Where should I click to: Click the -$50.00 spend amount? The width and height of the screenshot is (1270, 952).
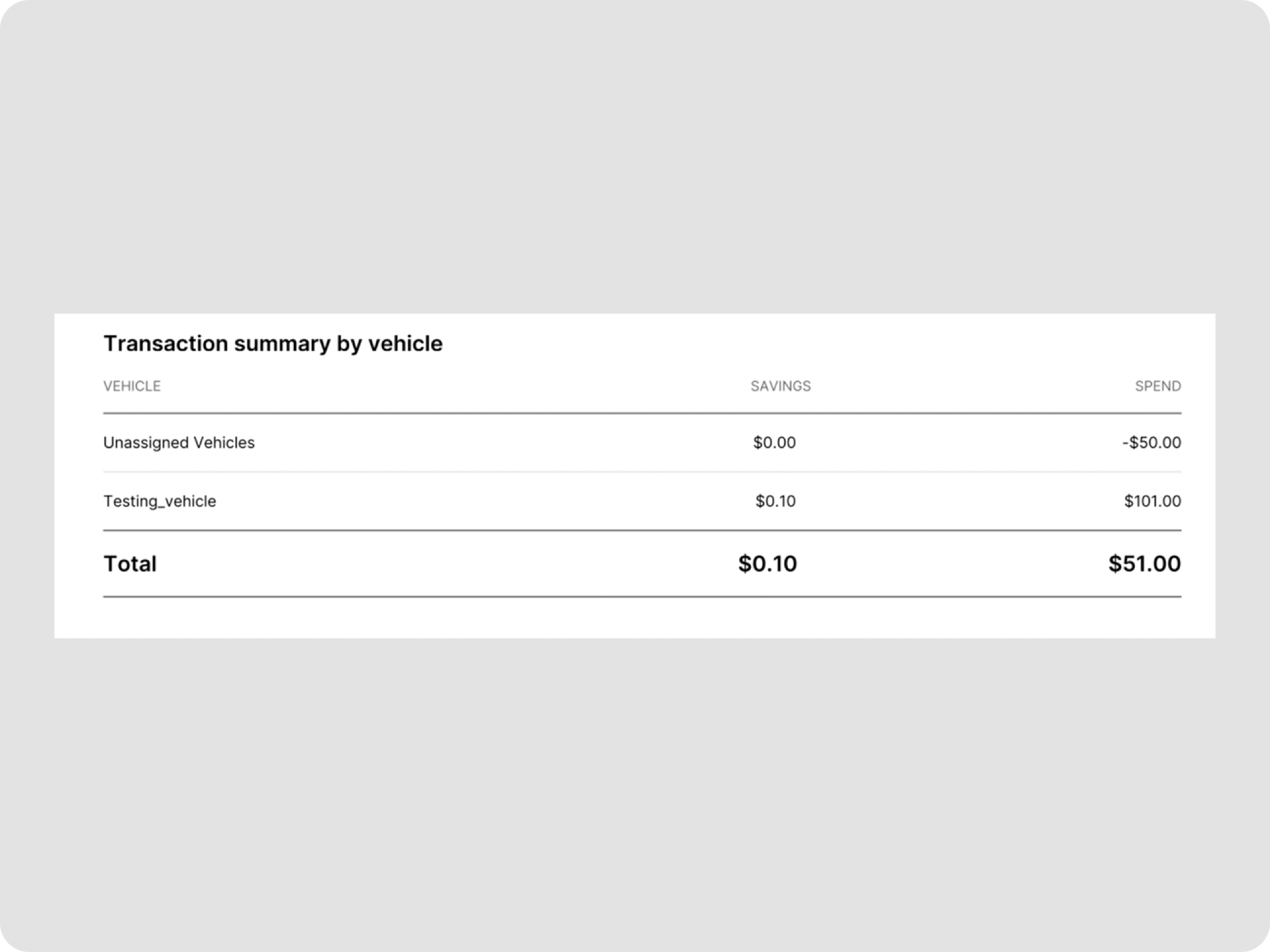(1152, 443)
